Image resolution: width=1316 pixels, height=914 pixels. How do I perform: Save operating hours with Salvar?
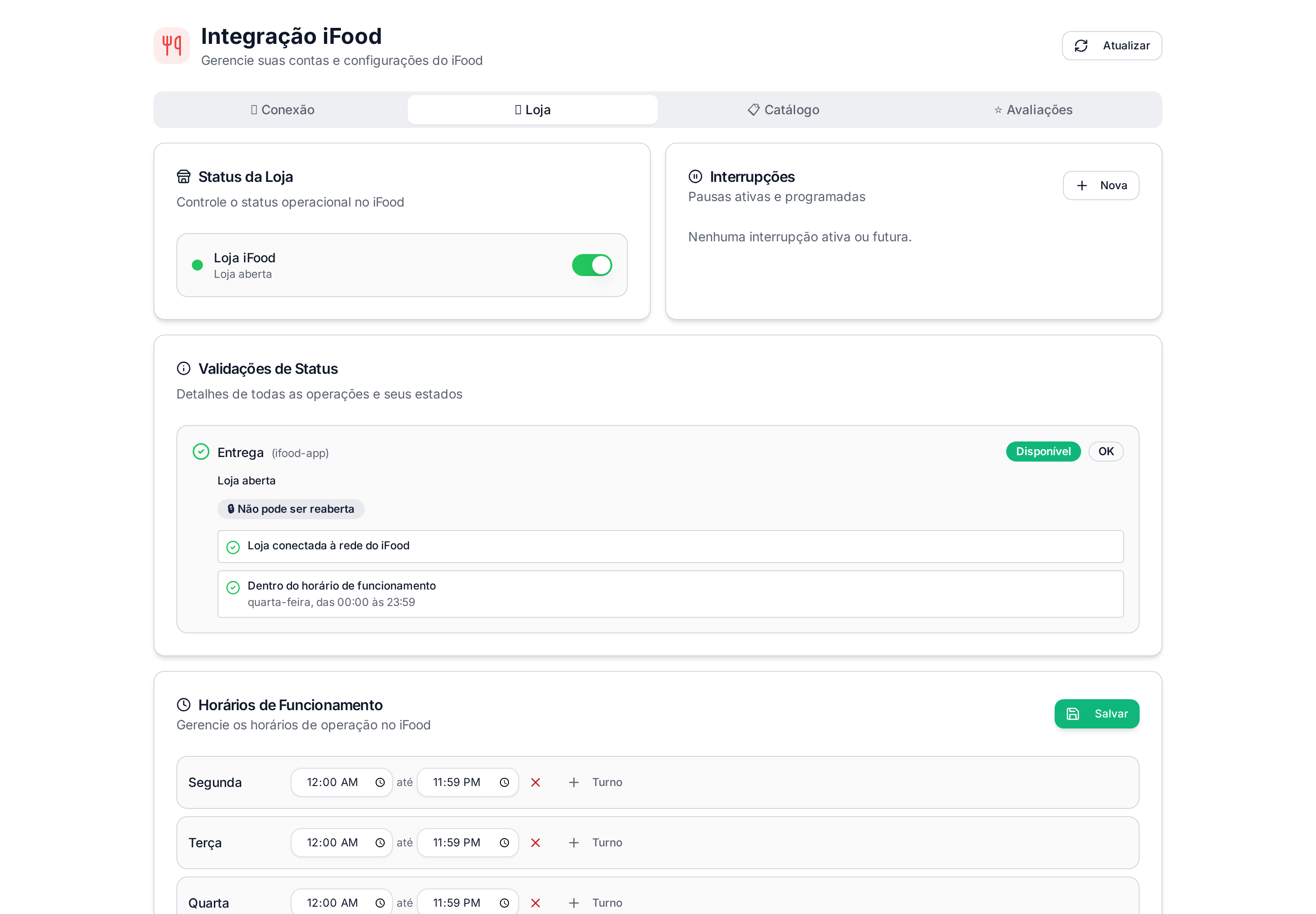point(1097,713)
